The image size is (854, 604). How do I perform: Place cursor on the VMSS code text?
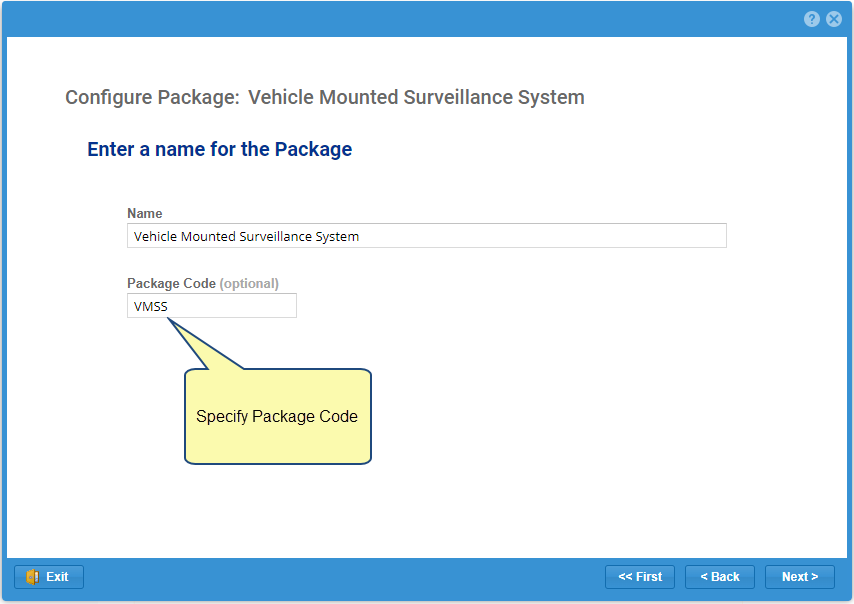(151, 306)
